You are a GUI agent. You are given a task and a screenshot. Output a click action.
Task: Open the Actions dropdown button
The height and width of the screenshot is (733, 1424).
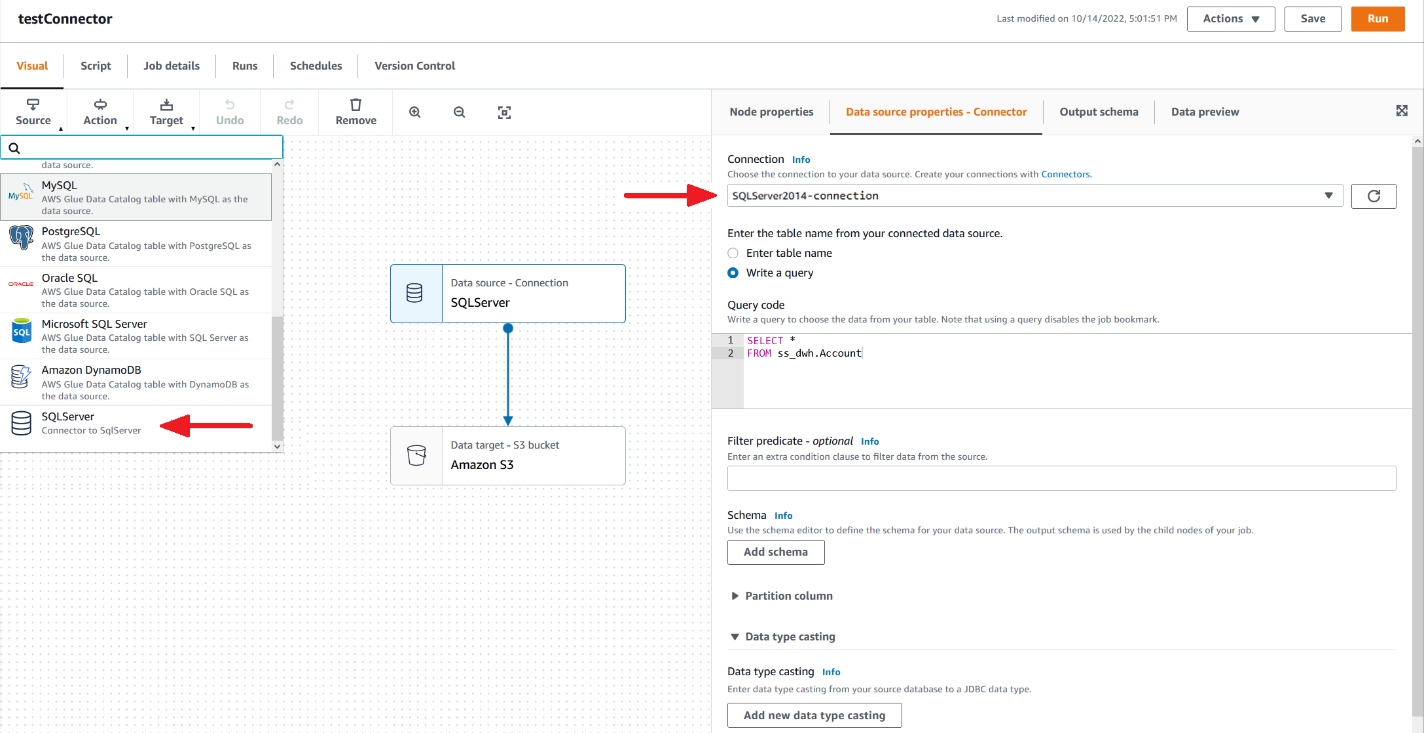coord(1231,19)
